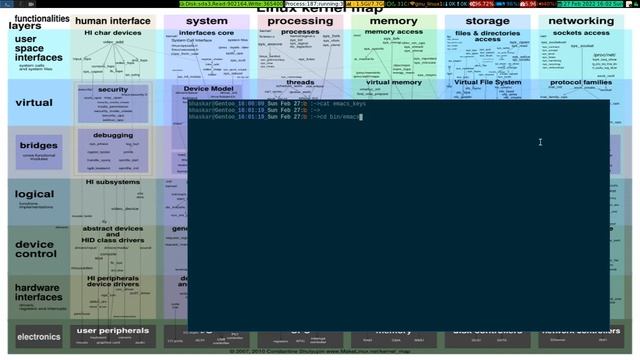Viewport: 640px width, 360px height.
Task: Click the terminal line with 'cat emacs_keys'
Action: (277, 104)
